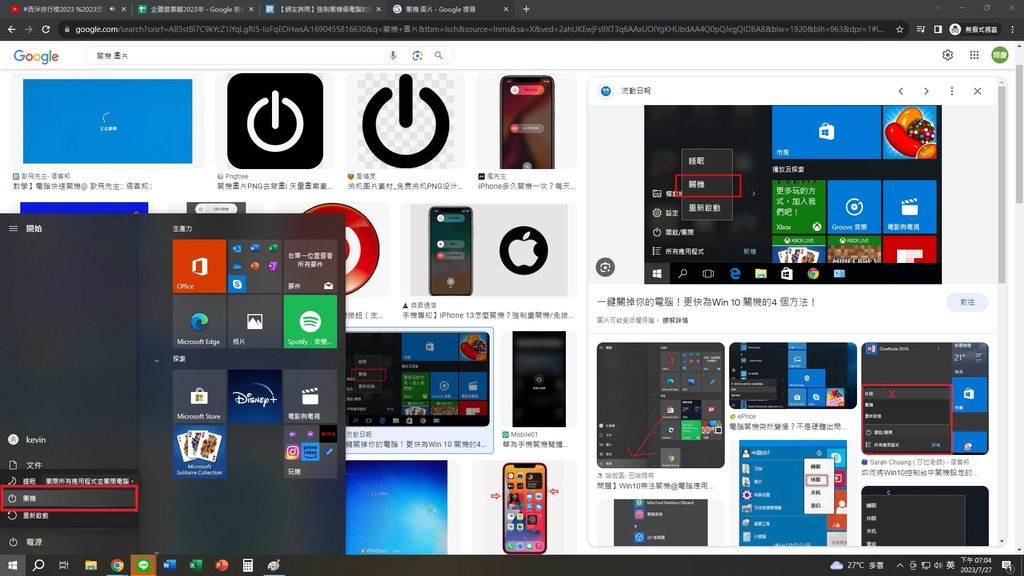Image resolution: width=1024 pixels, height=576 pixels.
Task: Open 文件 Documents from Start menu
Action: click(69, 465)
